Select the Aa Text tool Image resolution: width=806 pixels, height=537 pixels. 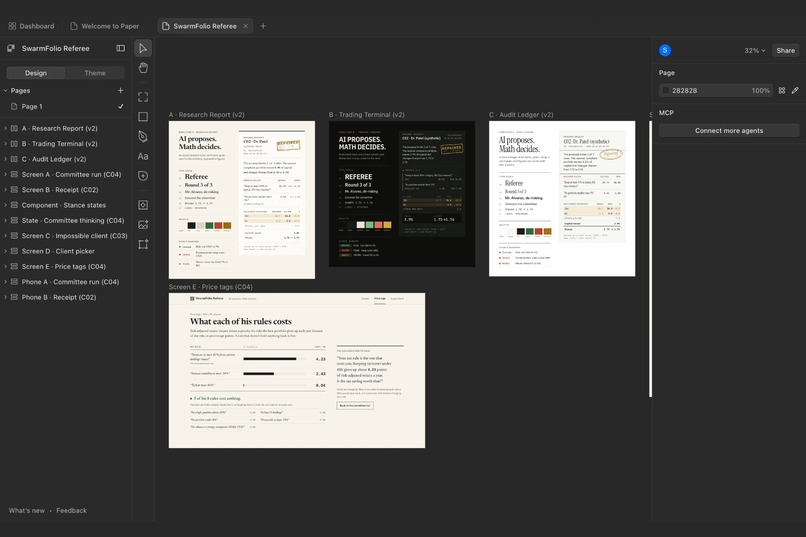143,156
